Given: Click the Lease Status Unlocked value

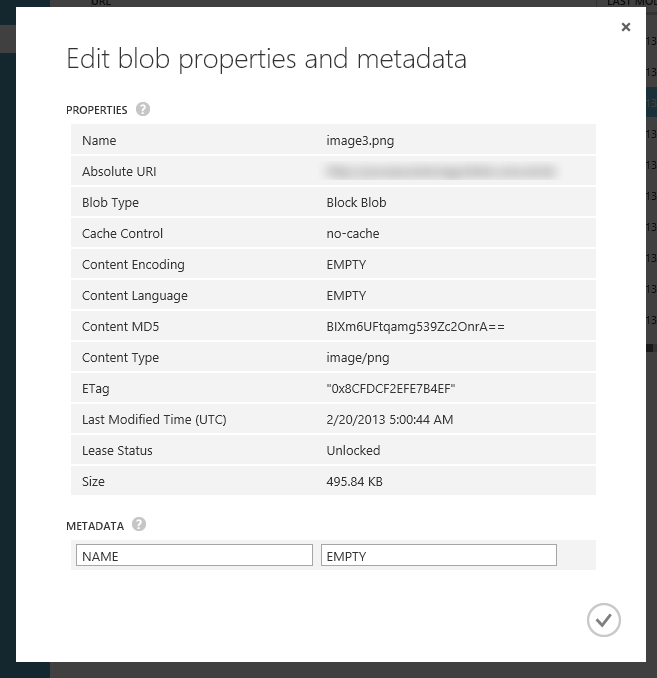Looking at the screenshot, I should tap(353, 451).
